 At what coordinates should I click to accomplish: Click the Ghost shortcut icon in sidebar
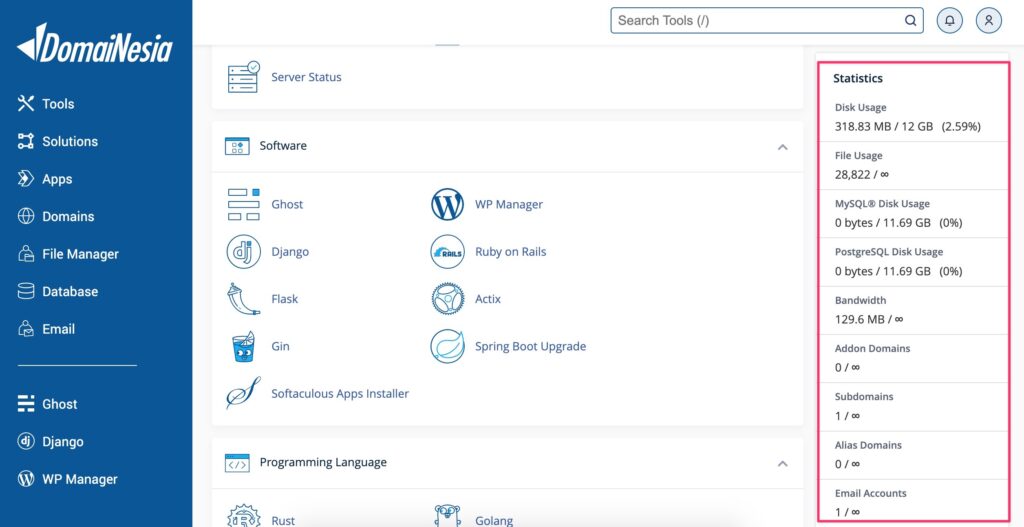26,404
